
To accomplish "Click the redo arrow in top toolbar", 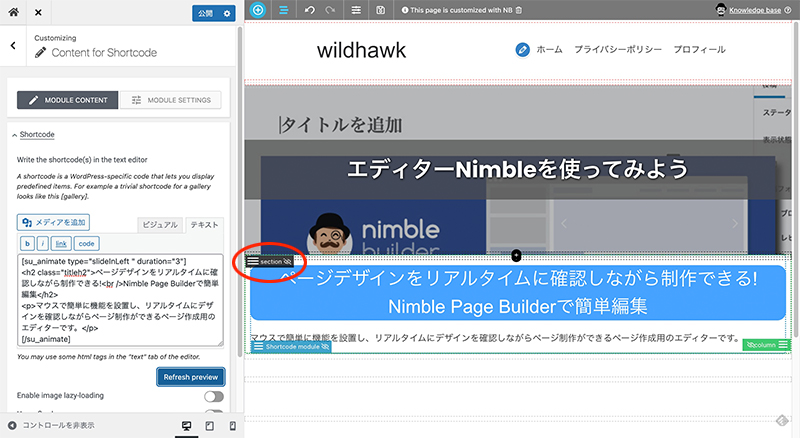I will (330, 10).
